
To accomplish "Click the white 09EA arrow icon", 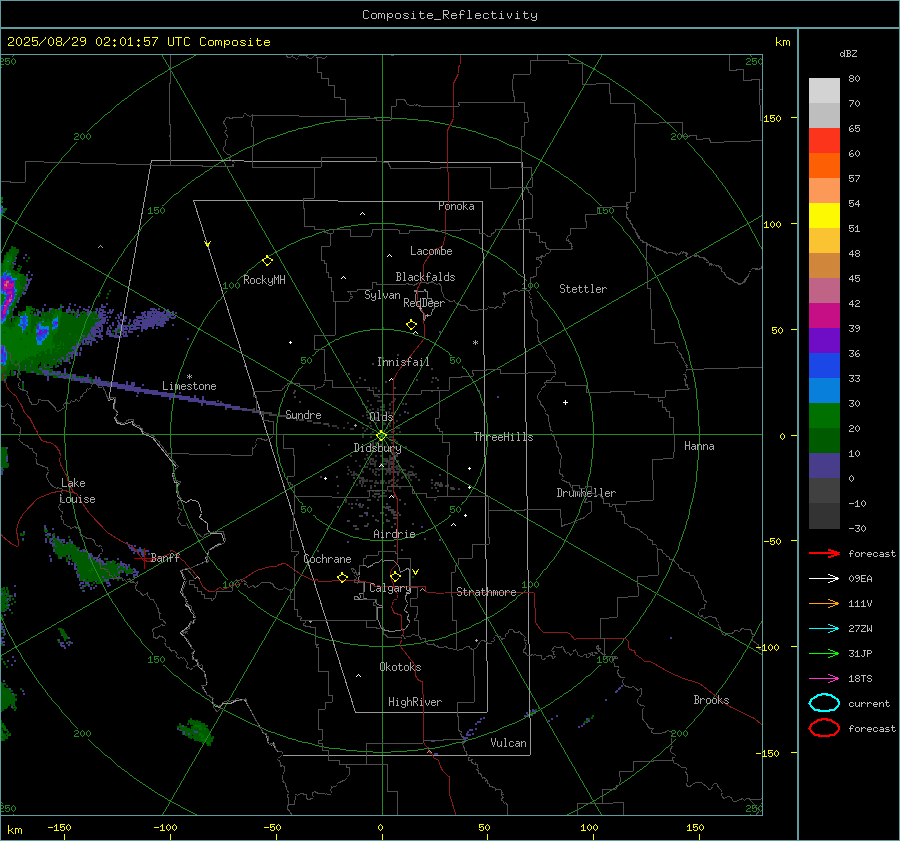I will coord(824,579).
